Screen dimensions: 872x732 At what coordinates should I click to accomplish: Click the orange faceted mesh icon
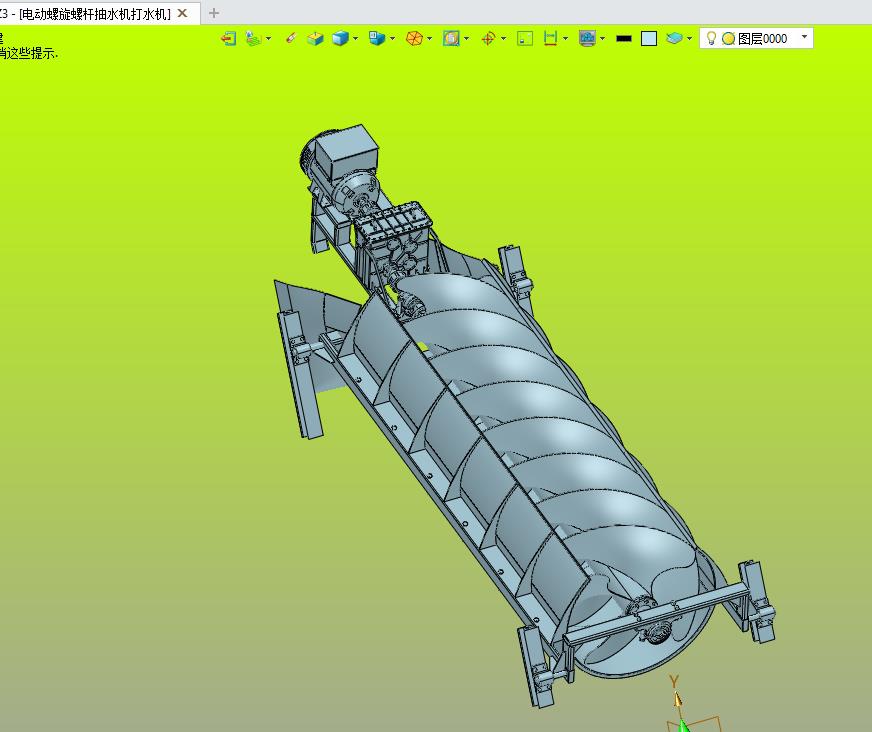pyautogui.click(x=414, y=38)
